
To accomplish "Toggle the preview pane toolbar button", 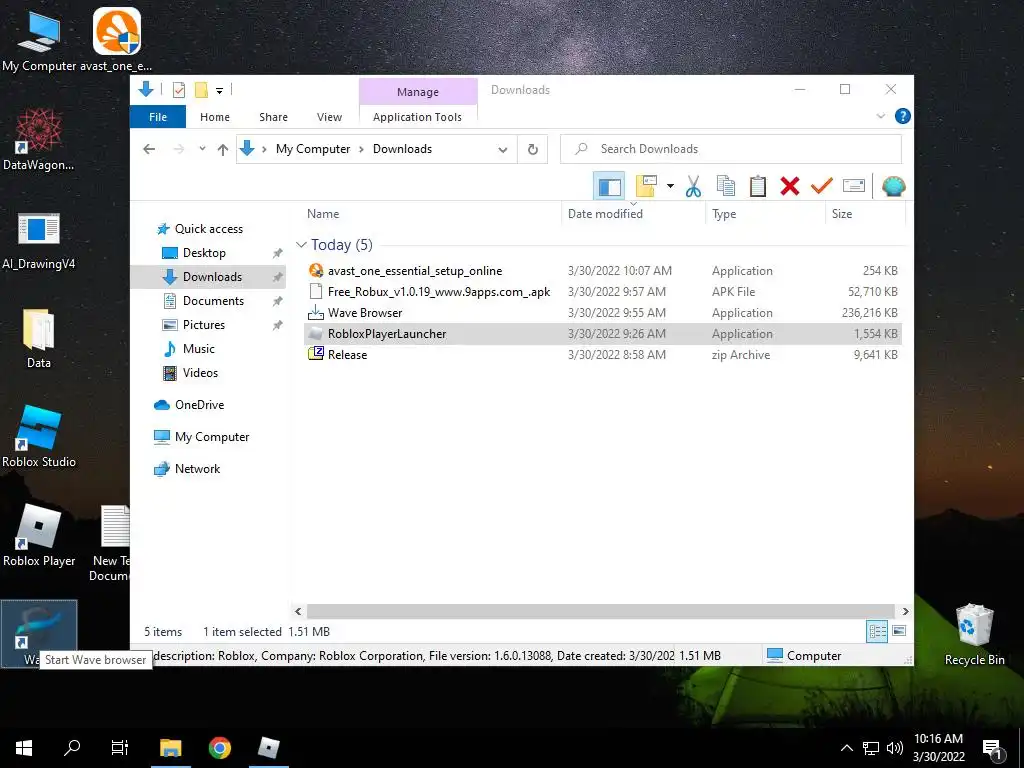I will click(609, 186).
